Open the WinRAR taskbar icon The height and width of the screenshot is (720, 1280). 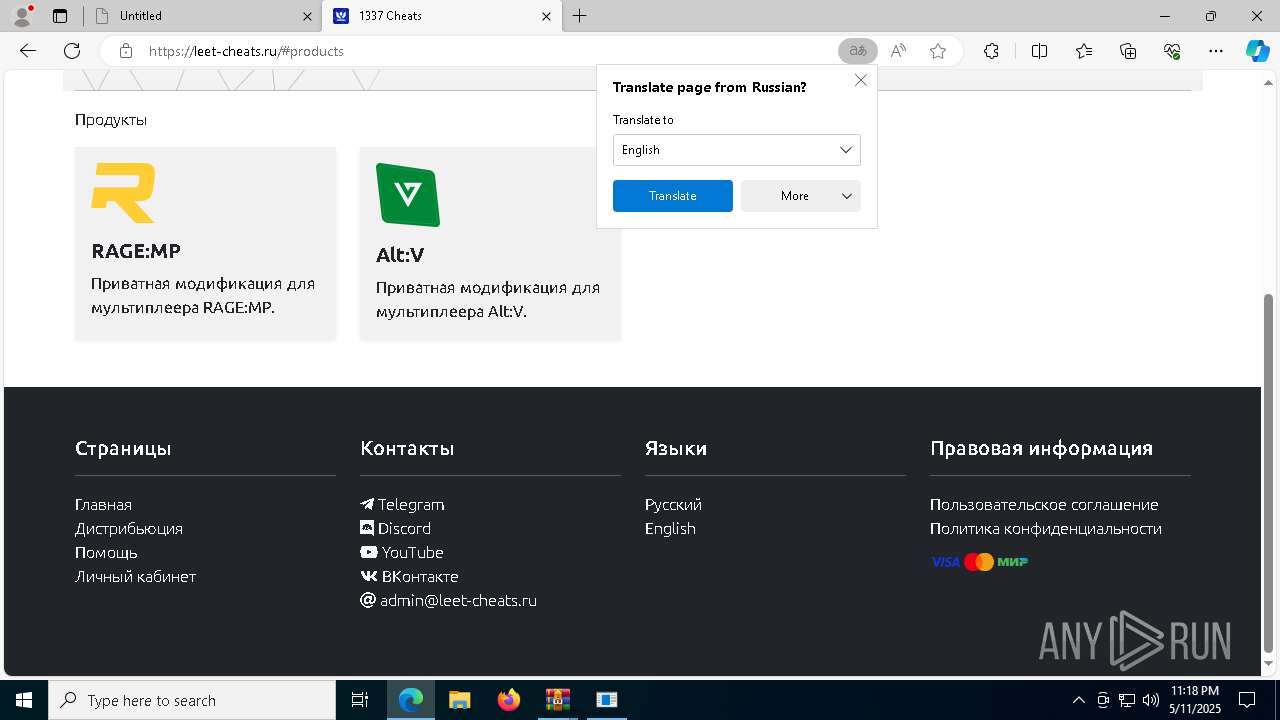coord(557,700)
